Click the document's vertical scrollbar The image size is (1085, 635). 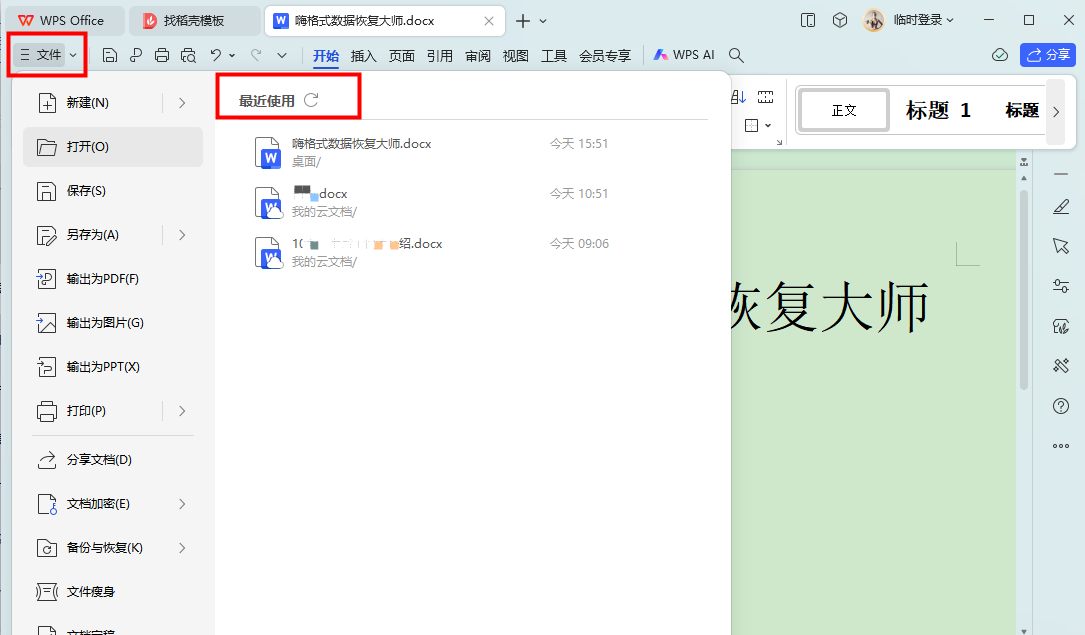pyautogui.click(x=1023, y=290)
